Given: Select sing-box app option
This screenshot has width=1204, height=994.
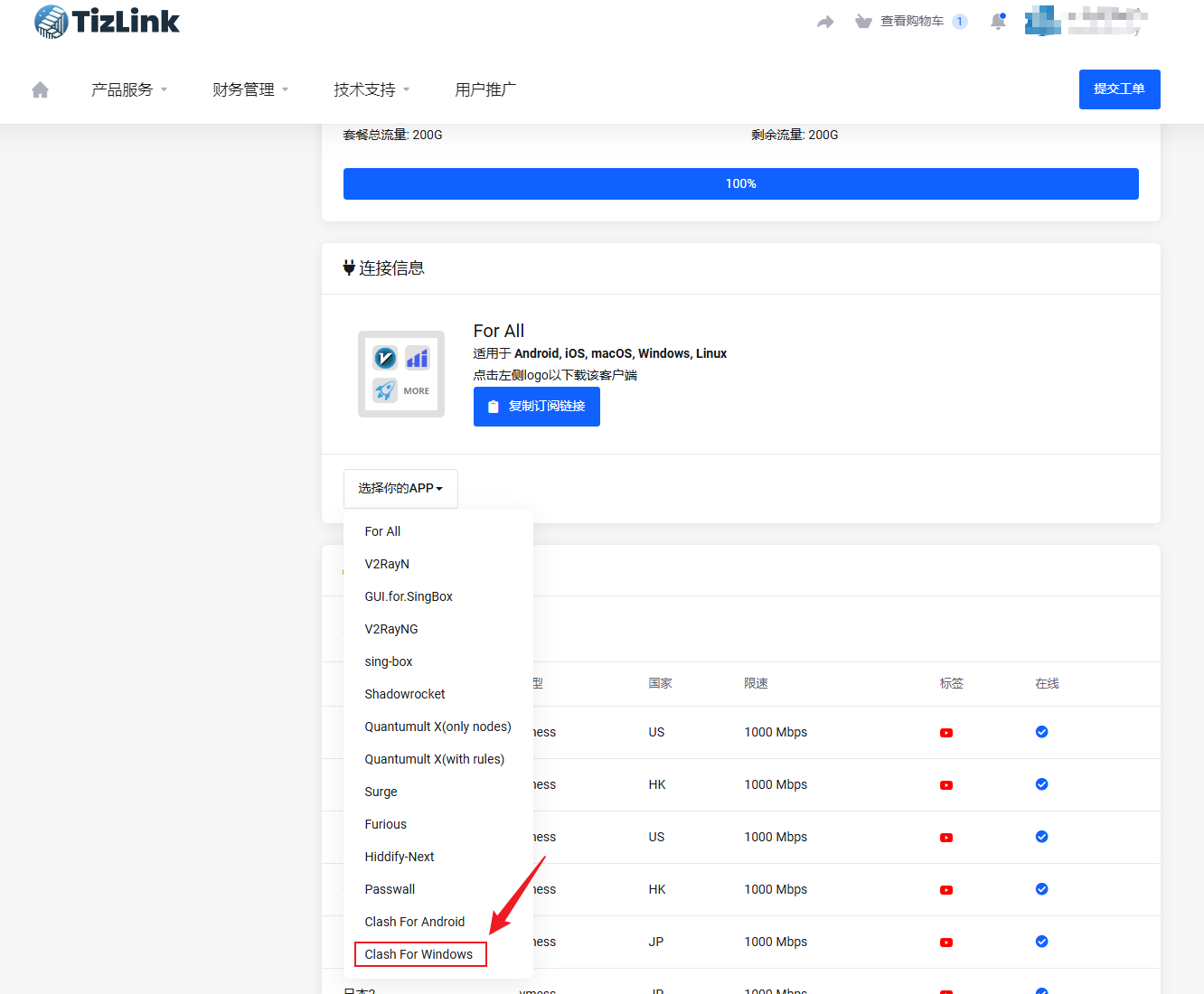Looking at the screenshot, I should (438, 661).
